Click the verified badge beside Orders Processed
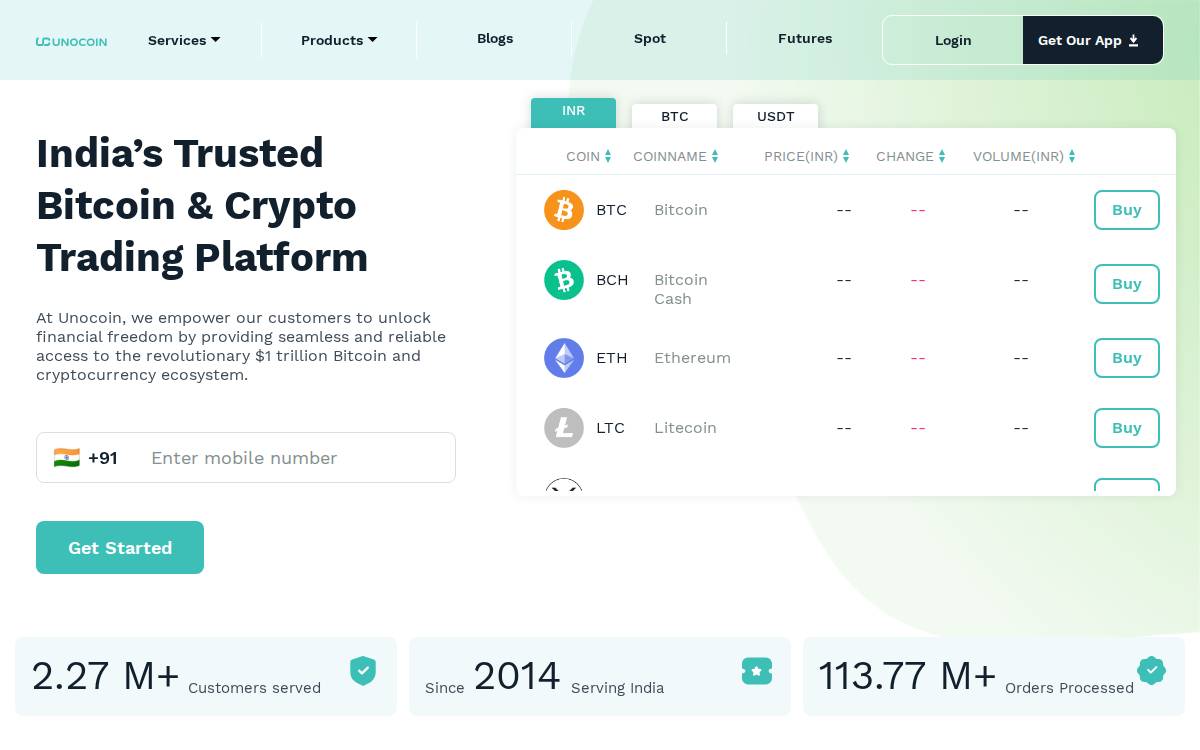This screenshot has height=750, width=1200. pos(1152,670)
